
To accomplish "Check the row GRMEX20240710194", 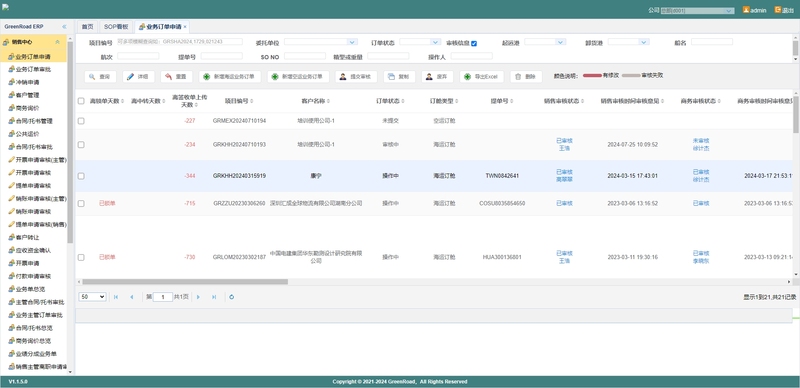I will click(81, 121).
